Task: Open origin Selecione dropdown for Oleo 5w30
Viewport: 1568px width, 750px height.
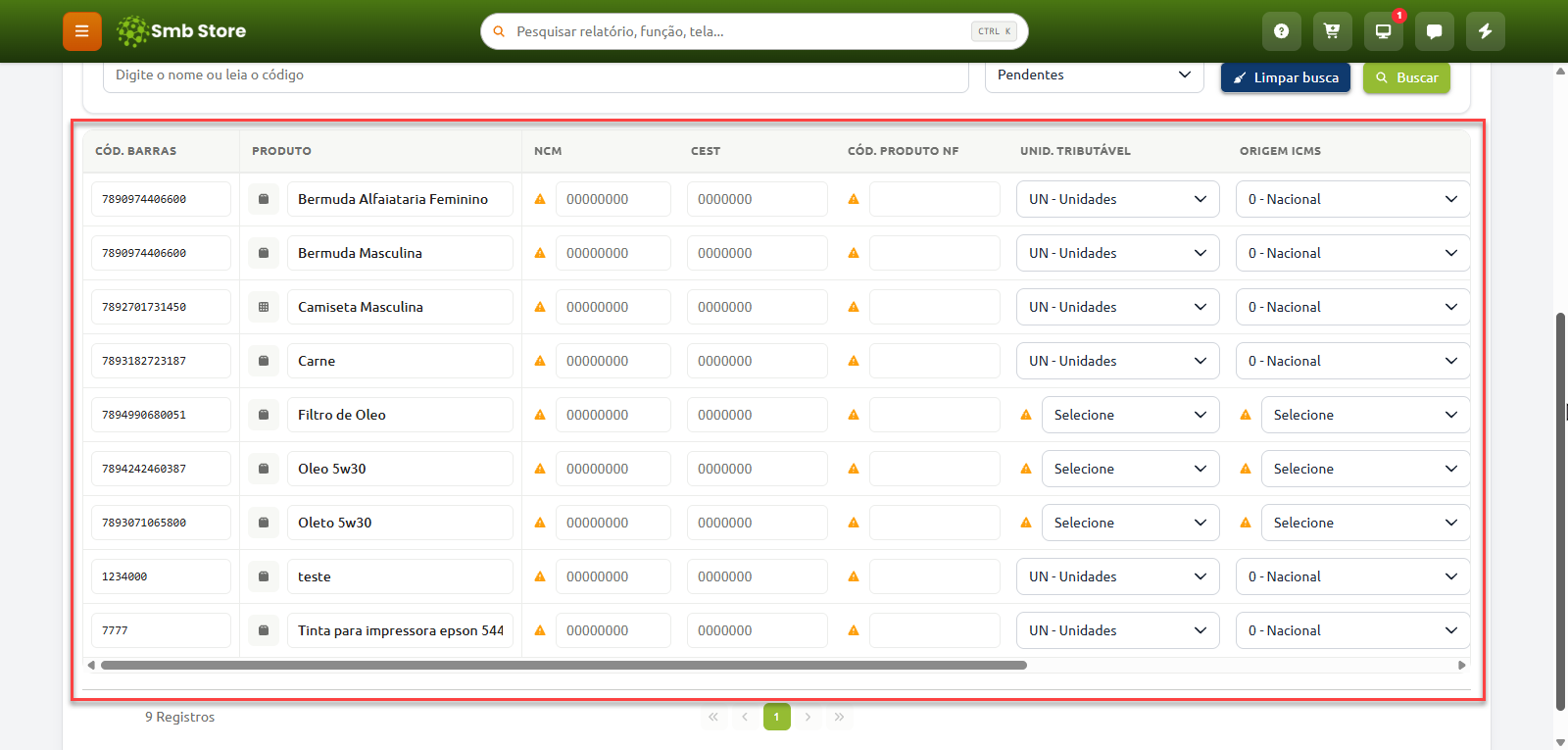Action: tap(1365, 469)
